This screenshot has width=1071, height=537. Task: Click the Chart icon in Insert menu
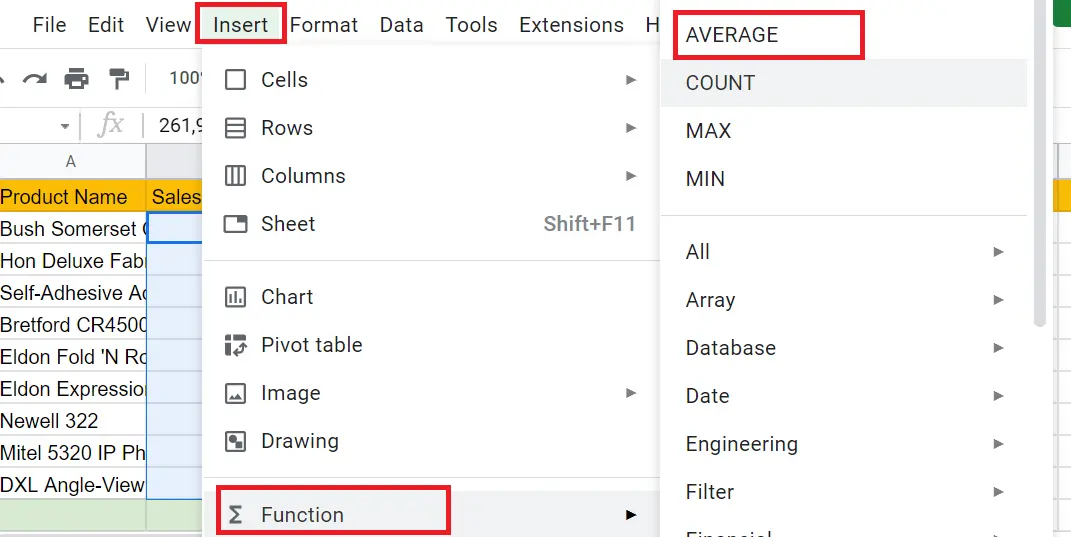point(236,297)
